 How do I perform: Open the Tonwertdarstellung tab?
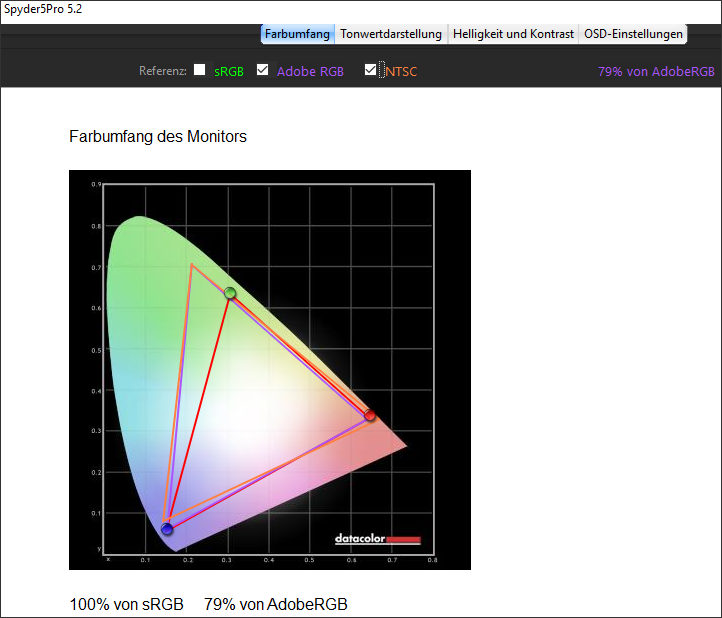[390, 34]
